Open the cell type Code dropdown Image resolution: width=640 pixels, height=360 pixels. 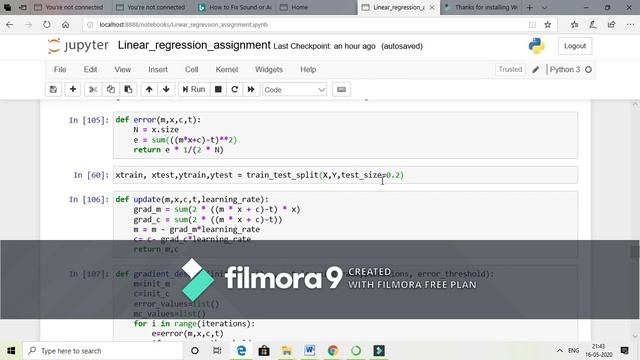pos(294,89)
